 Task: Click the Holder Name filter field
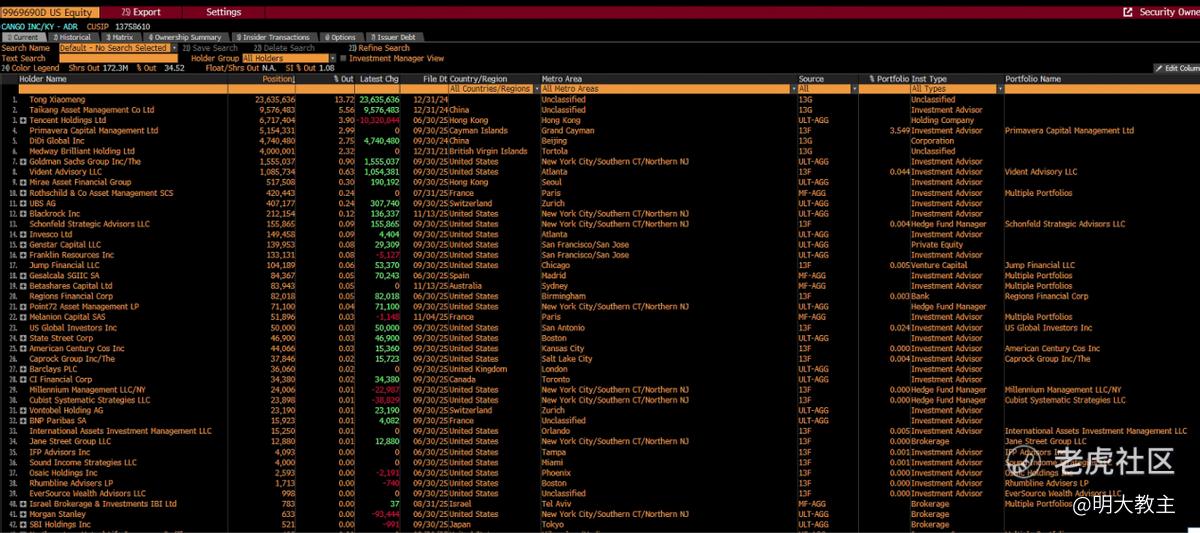pos(122,89)
